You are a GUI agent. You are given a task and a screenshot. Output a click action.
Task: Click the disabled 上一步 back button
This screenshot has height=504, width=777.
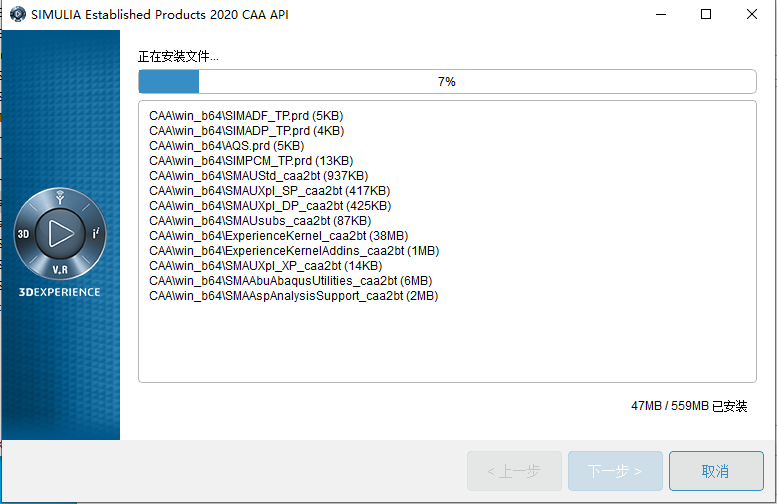click(514, 471)
